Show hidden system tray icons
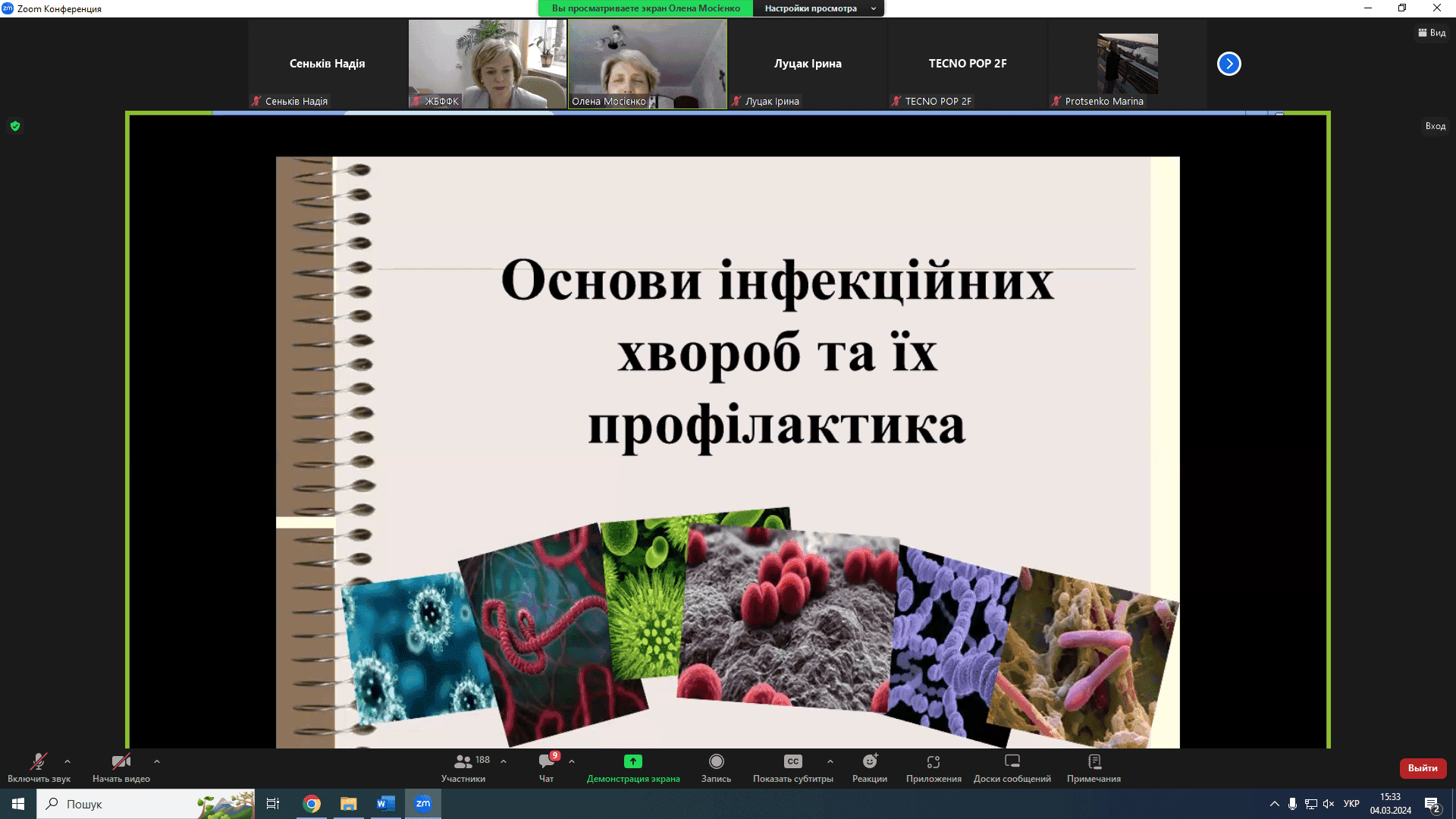The image size is (1456, 819). tap(1275, 804)
